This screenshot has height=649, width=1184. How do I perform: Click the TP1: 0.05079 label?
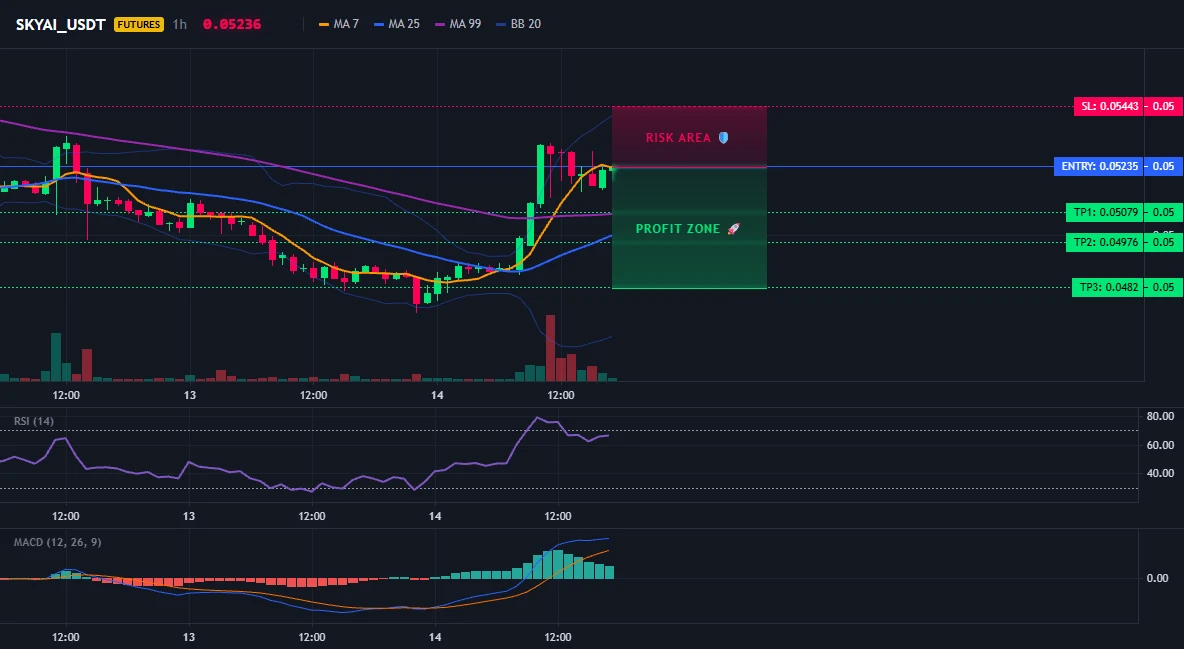click(1105, 212)
